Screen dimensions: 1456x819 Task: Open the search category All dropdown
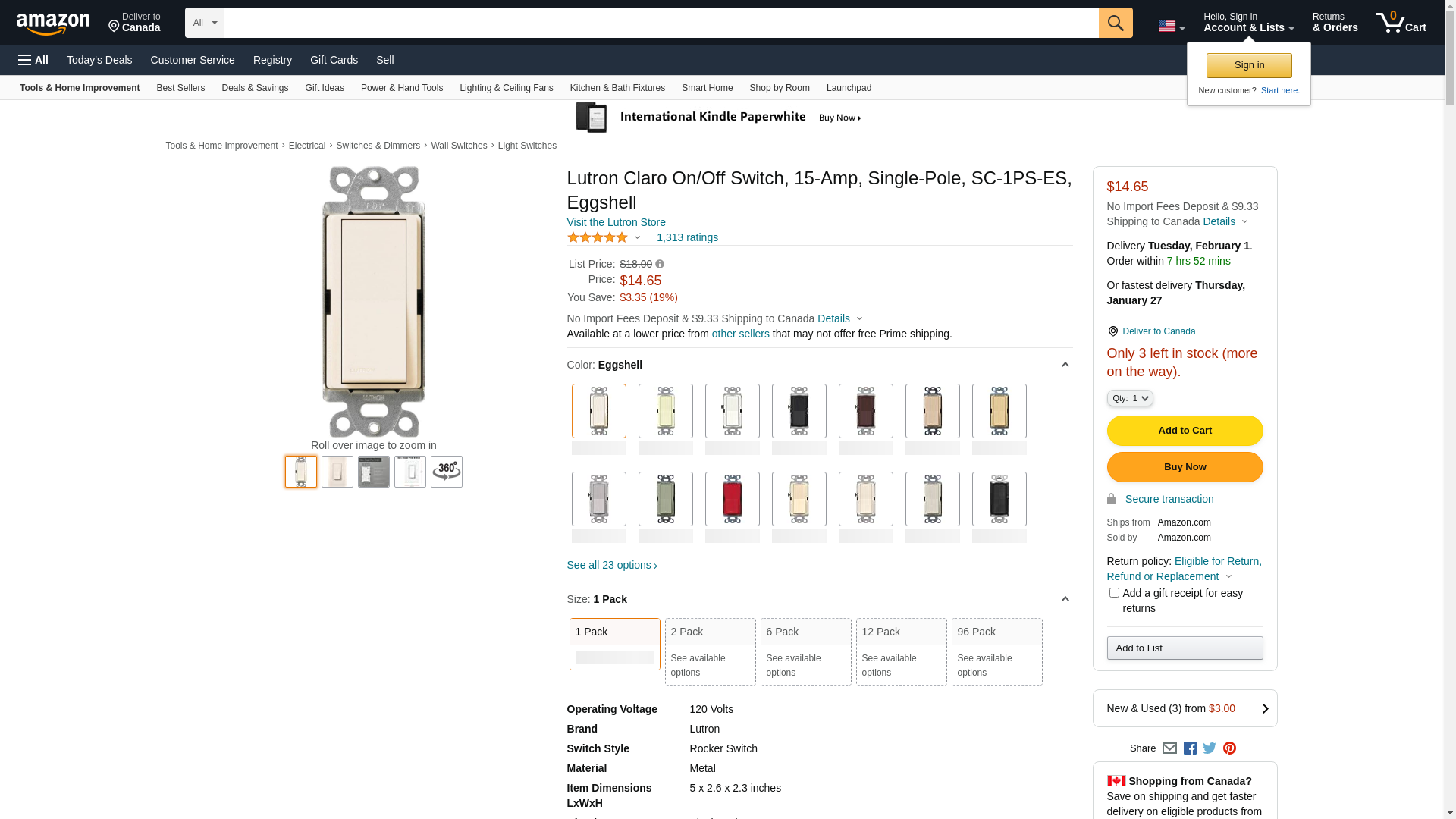(x=204, y=23)
